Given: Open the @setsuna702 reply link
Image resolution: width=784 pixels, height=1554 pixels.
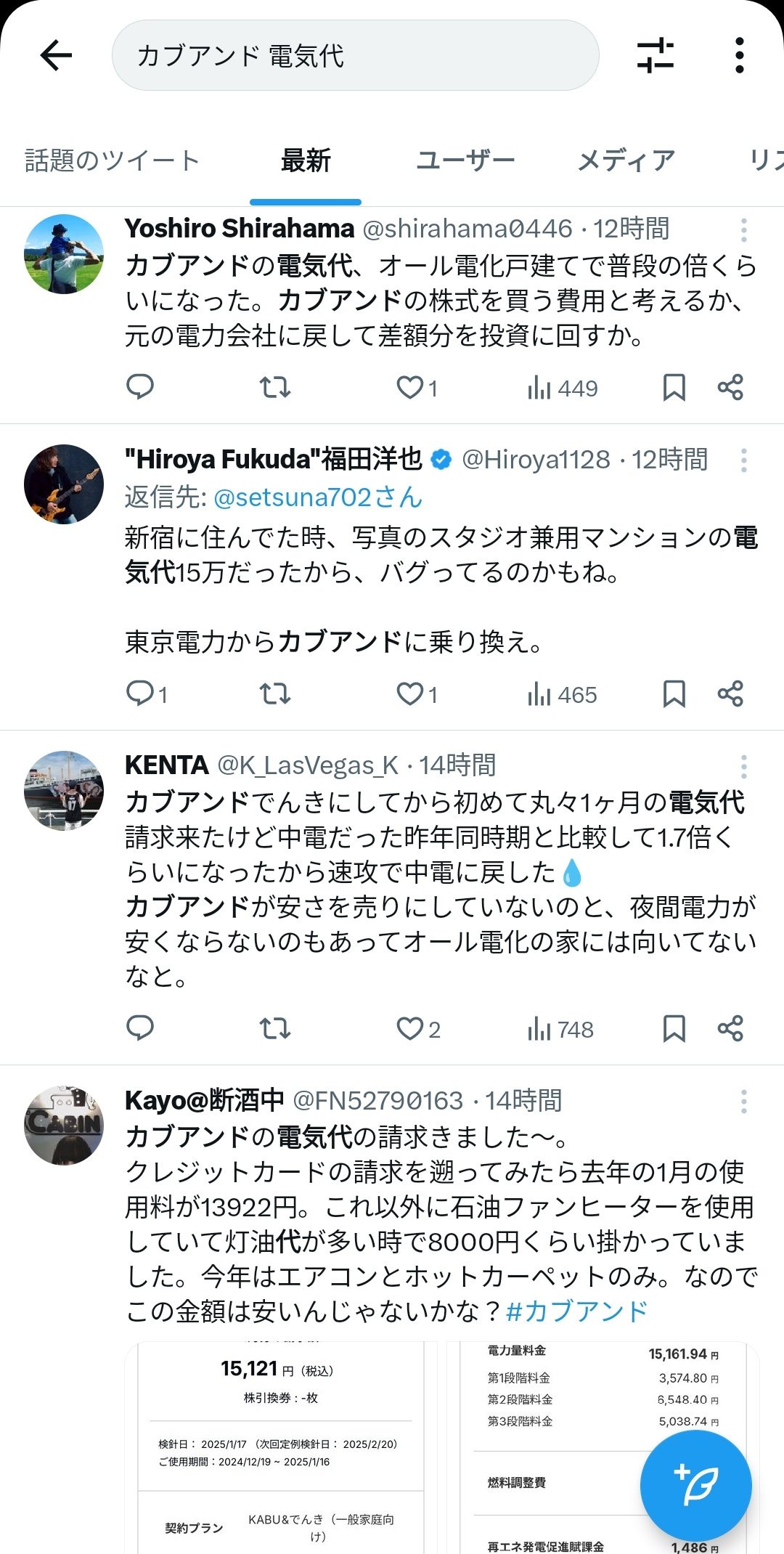Looking at the screenshot, I should pyautogui.click(x=318, y=497).
